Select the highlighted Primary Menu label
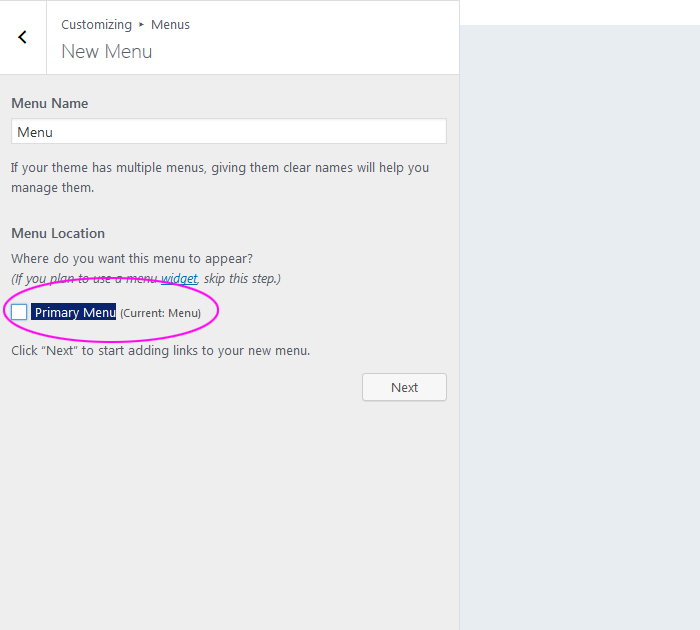This screenshot has height=630, width=700. [74, 312]
